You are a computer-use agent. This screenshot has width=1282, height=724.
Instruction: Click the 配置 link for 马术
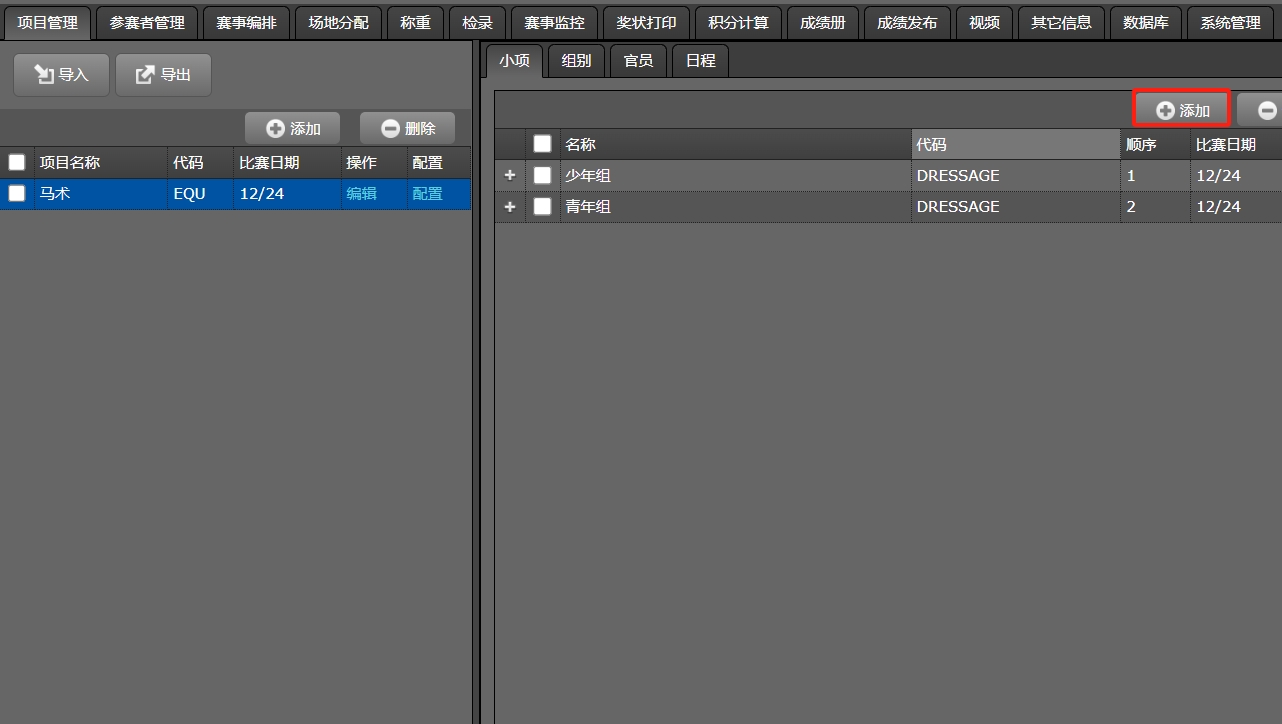coord(427,194)
